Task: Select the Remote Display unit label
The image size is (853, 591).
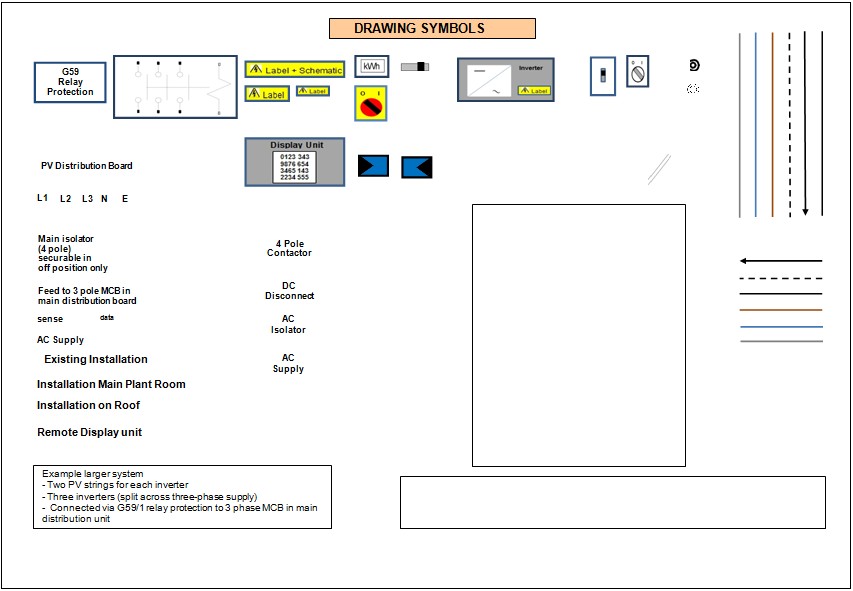Action: coord(89,432)
